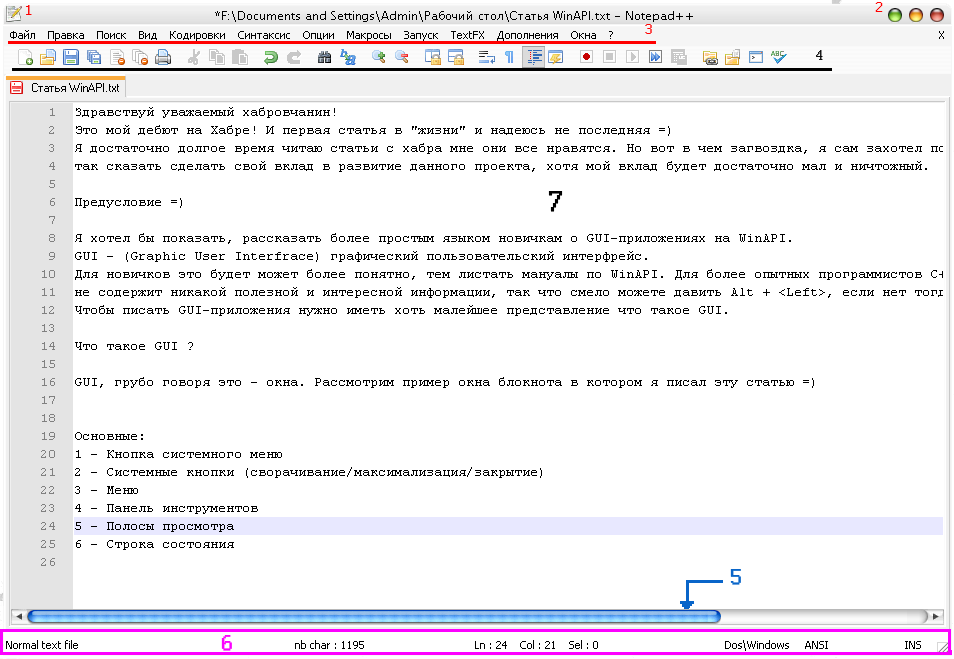Toggle show all characters

click(507, 57)
